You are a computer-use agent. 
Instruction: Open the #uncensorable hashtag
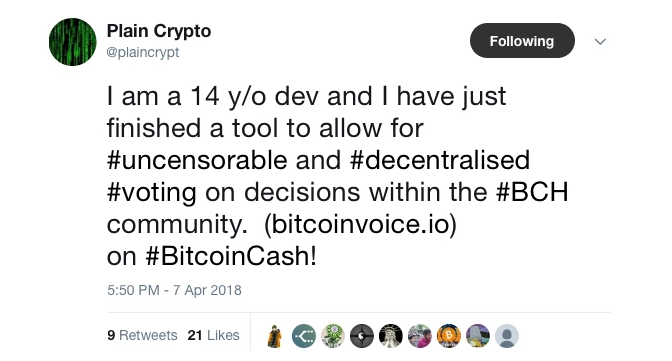(x=197, y=160)
